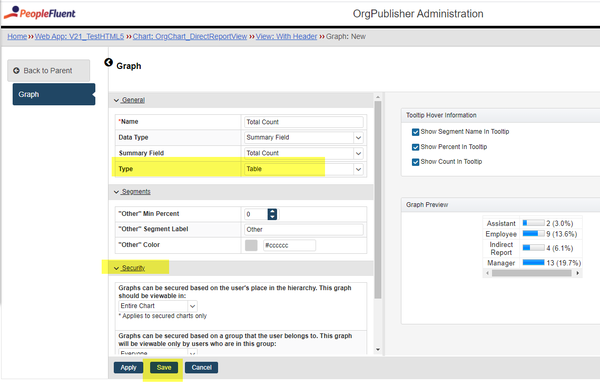Image resolution: width=600 pixels, height=386 pixels.
Task: Collapse the Security section
Action: (x=130, y=268)
